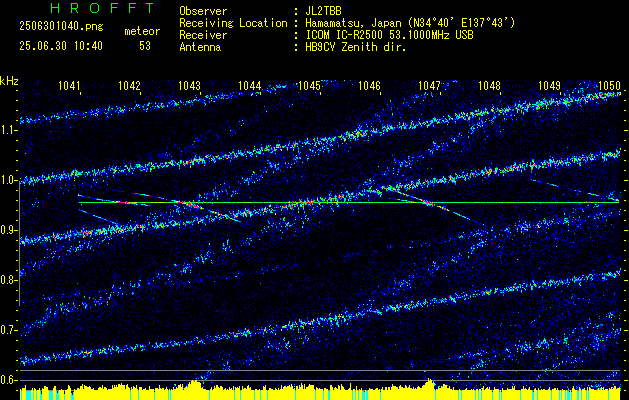Click the horizontal green carrier line
This screenshot has width=629, height=400.
pos(349,203)
